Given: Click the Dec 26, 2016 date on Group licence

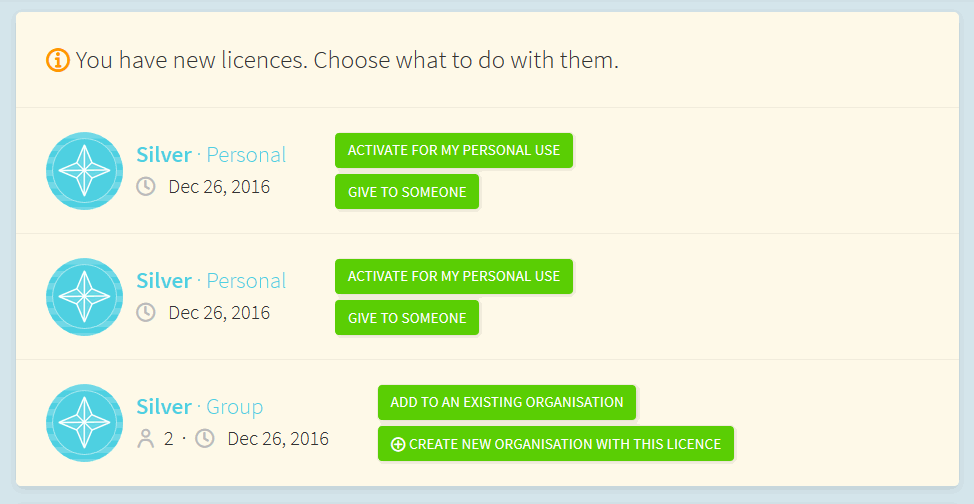Looking at the screenshot, I should click(x=278, y=439).
